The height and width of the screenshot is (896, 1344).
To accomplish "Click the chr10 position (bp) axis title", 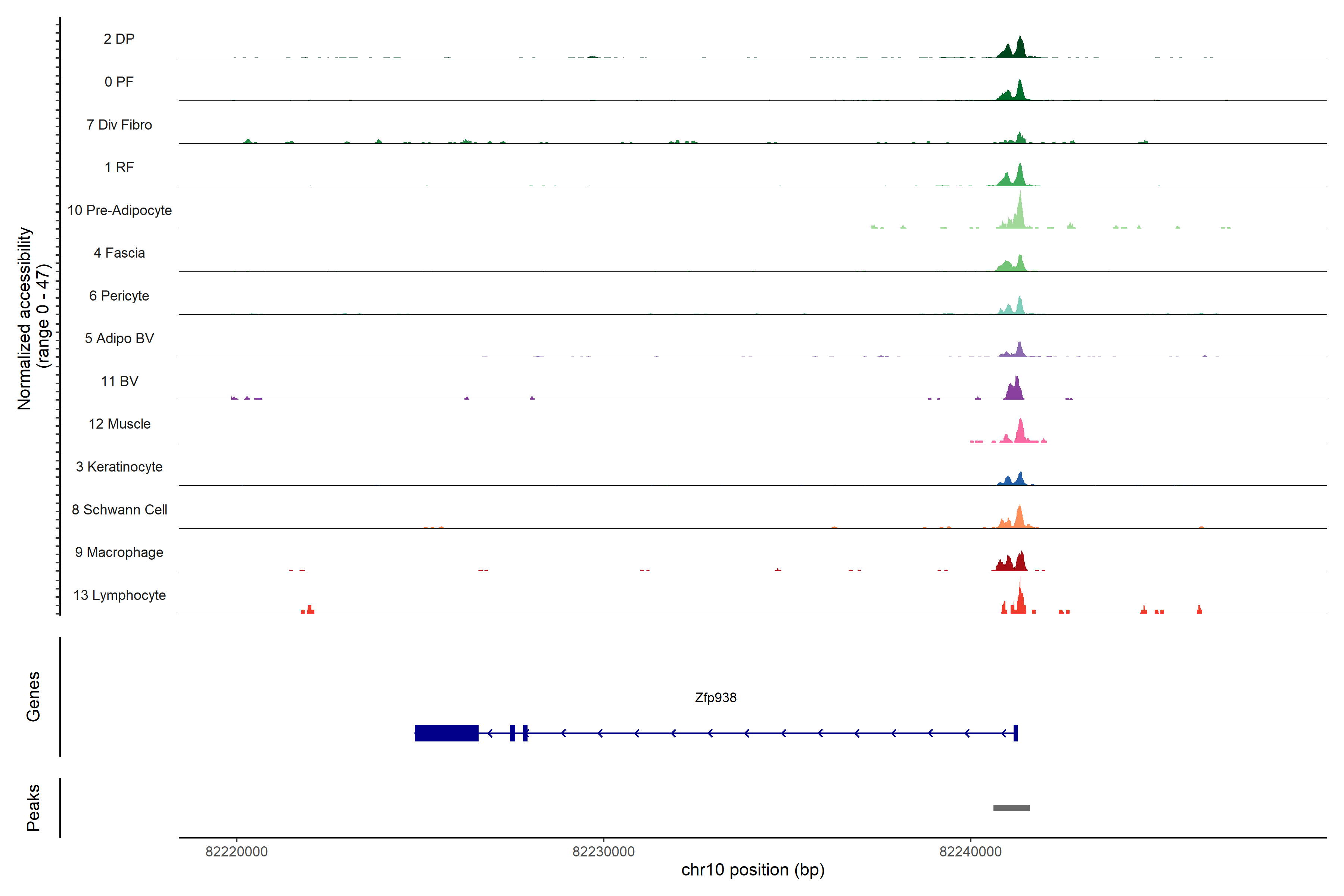I will coord(753,870).
